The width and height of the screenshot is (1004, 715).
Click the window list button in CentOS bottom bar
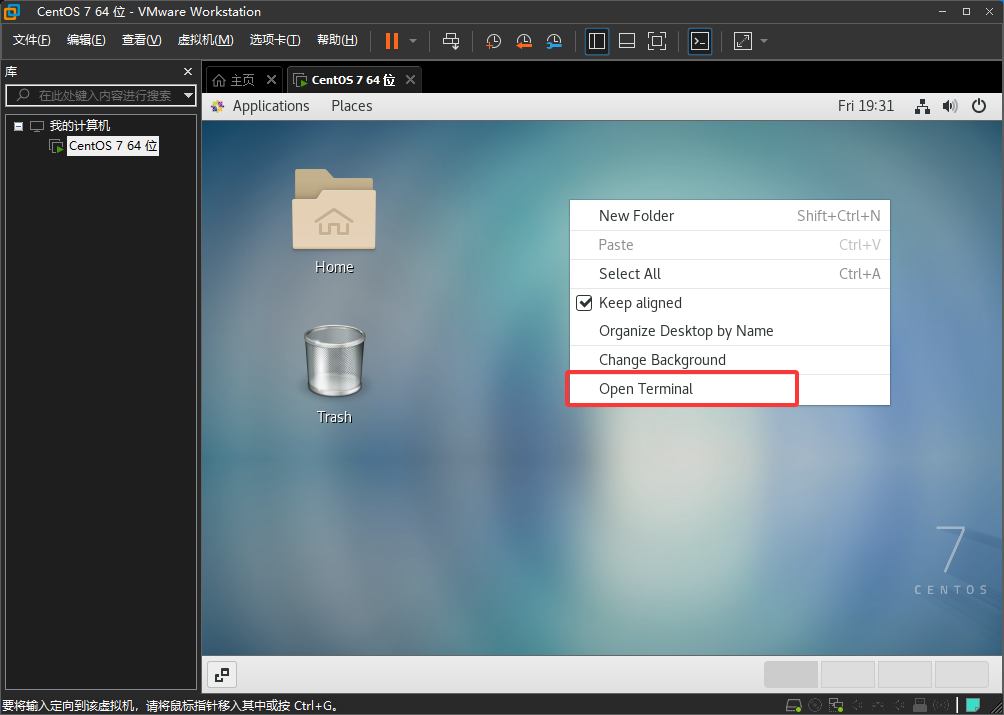[222, 675]
